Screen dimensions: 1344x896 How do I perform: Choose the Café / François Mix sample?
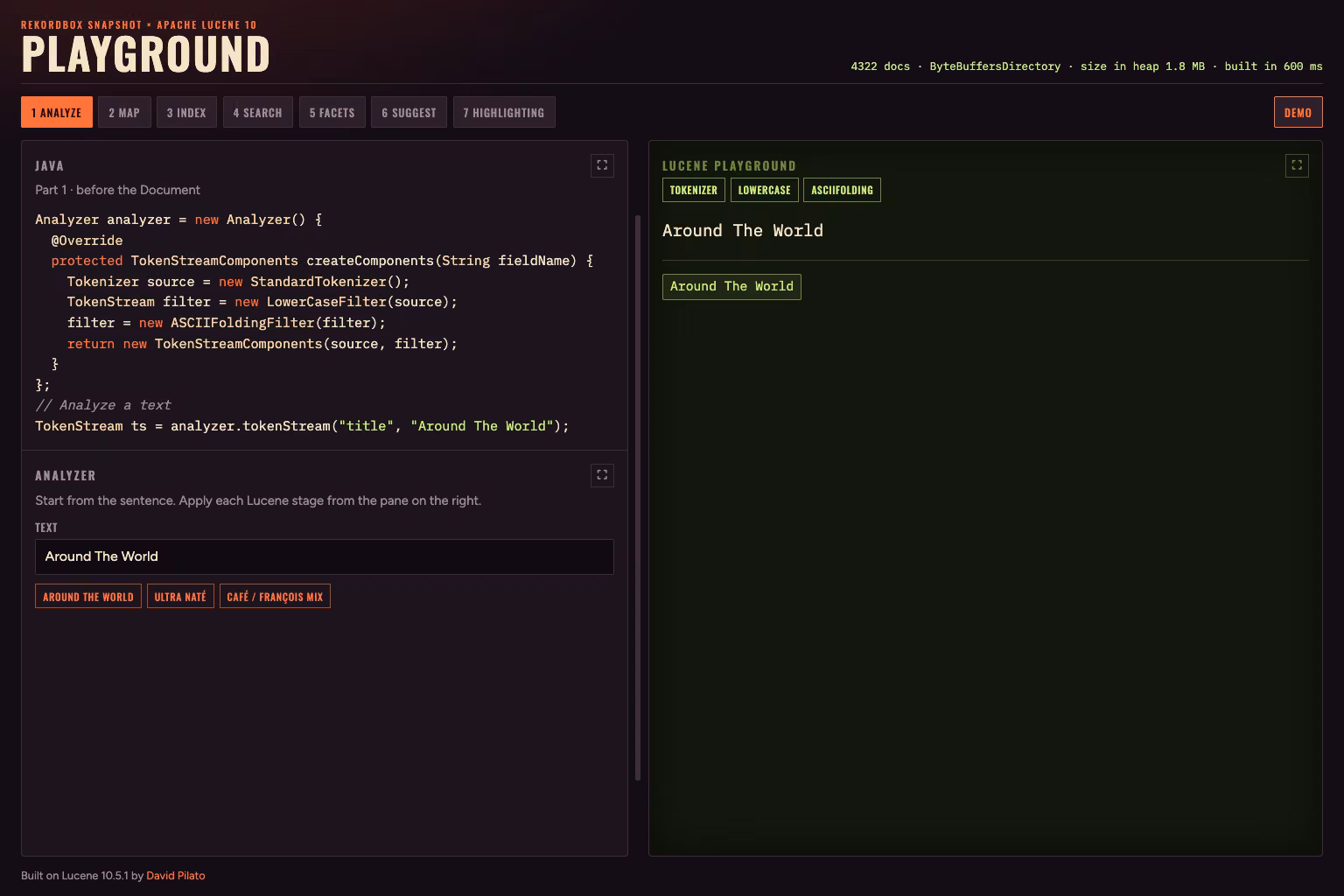275,597
